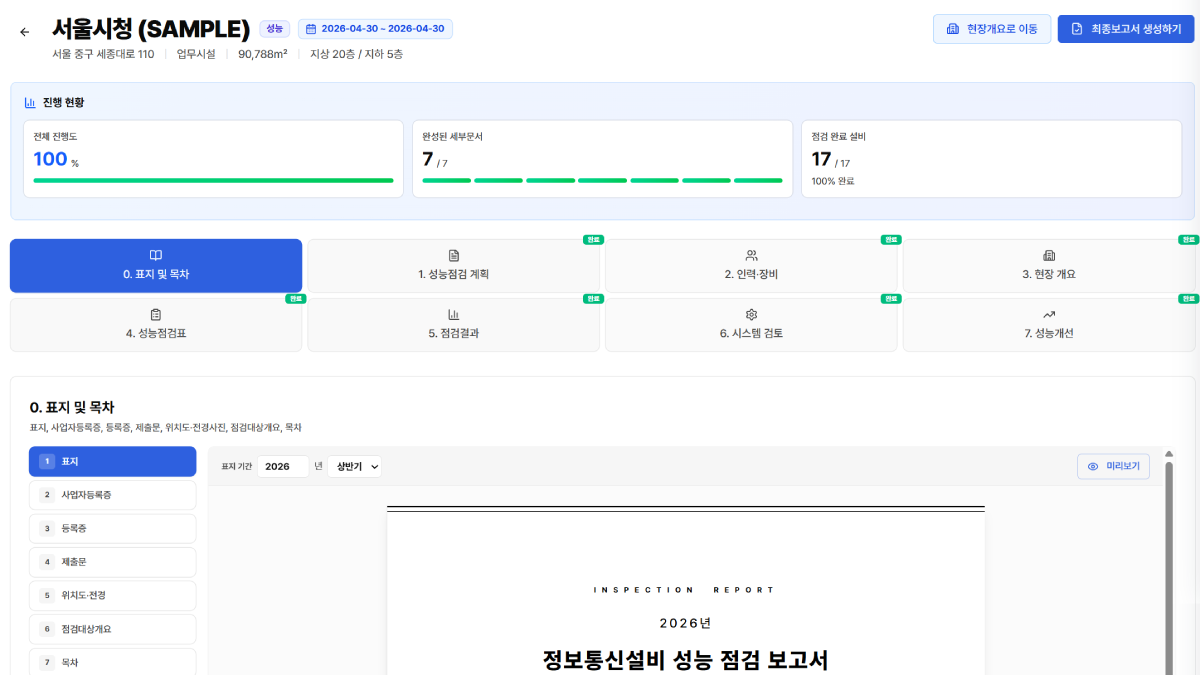1200x675 pixels.
Task: Click the 정보통신설비 성능 점검 보고서 title
Action: coord(686,660)
